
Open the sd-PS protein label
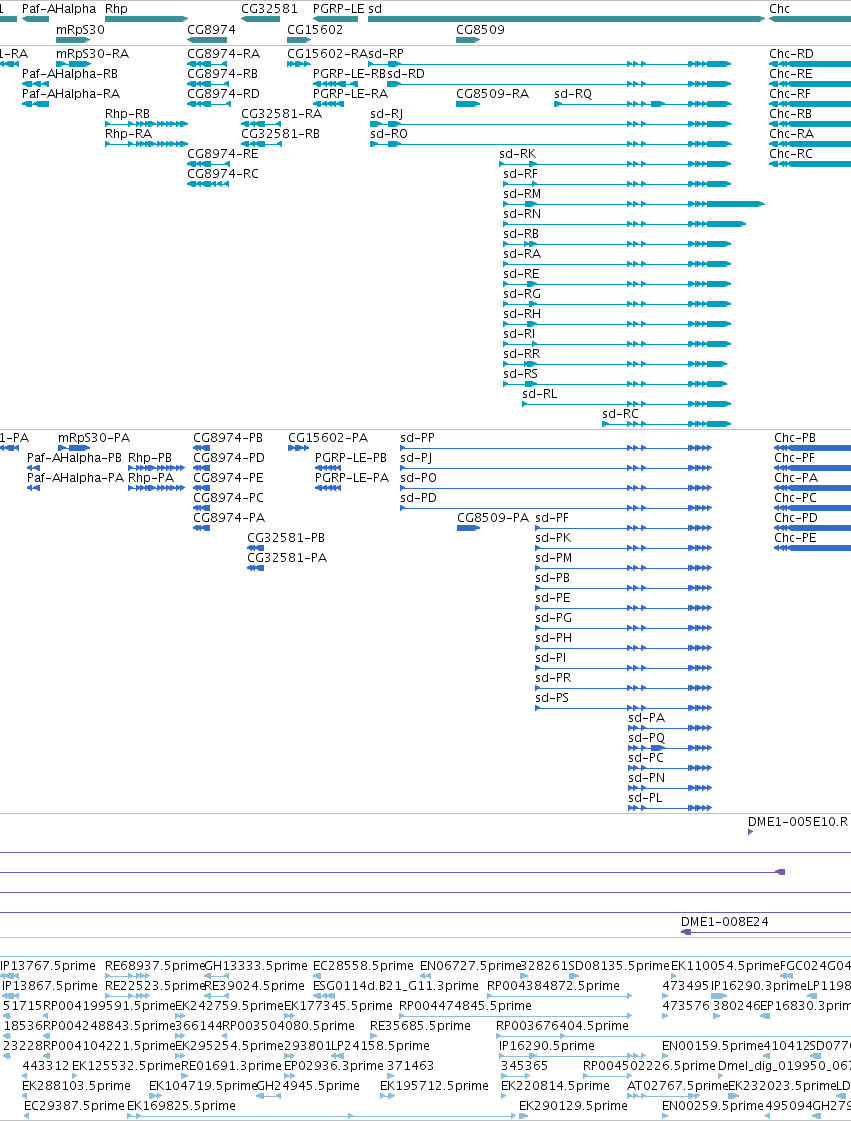pos(552,698)
